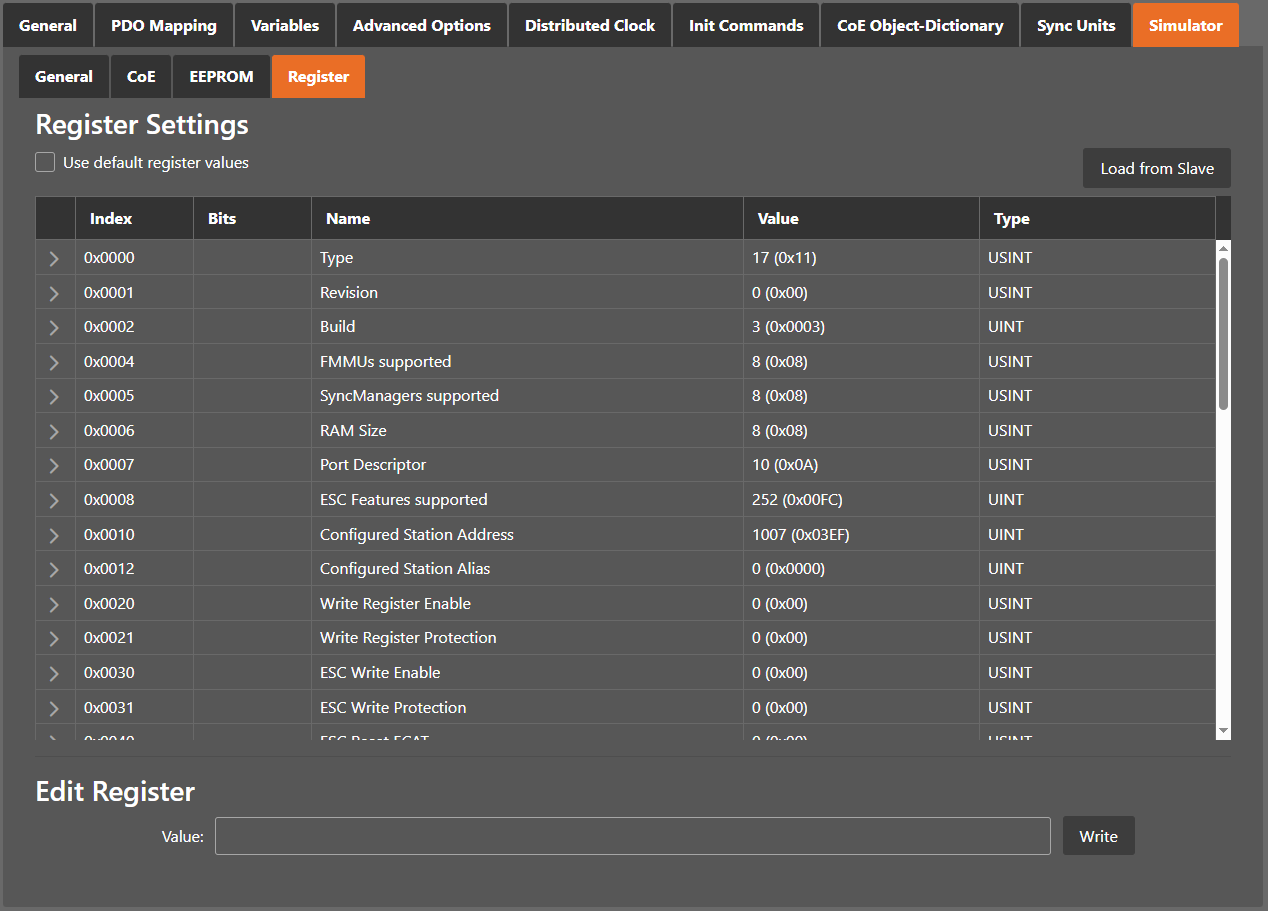Expand the ESC Features supported row chevron

click(54, 501)
